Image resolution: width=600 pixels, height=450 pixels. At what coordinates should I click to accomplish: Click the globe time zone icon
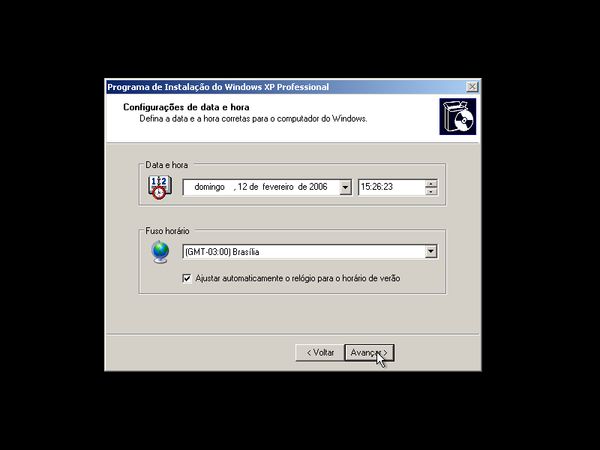160,252
